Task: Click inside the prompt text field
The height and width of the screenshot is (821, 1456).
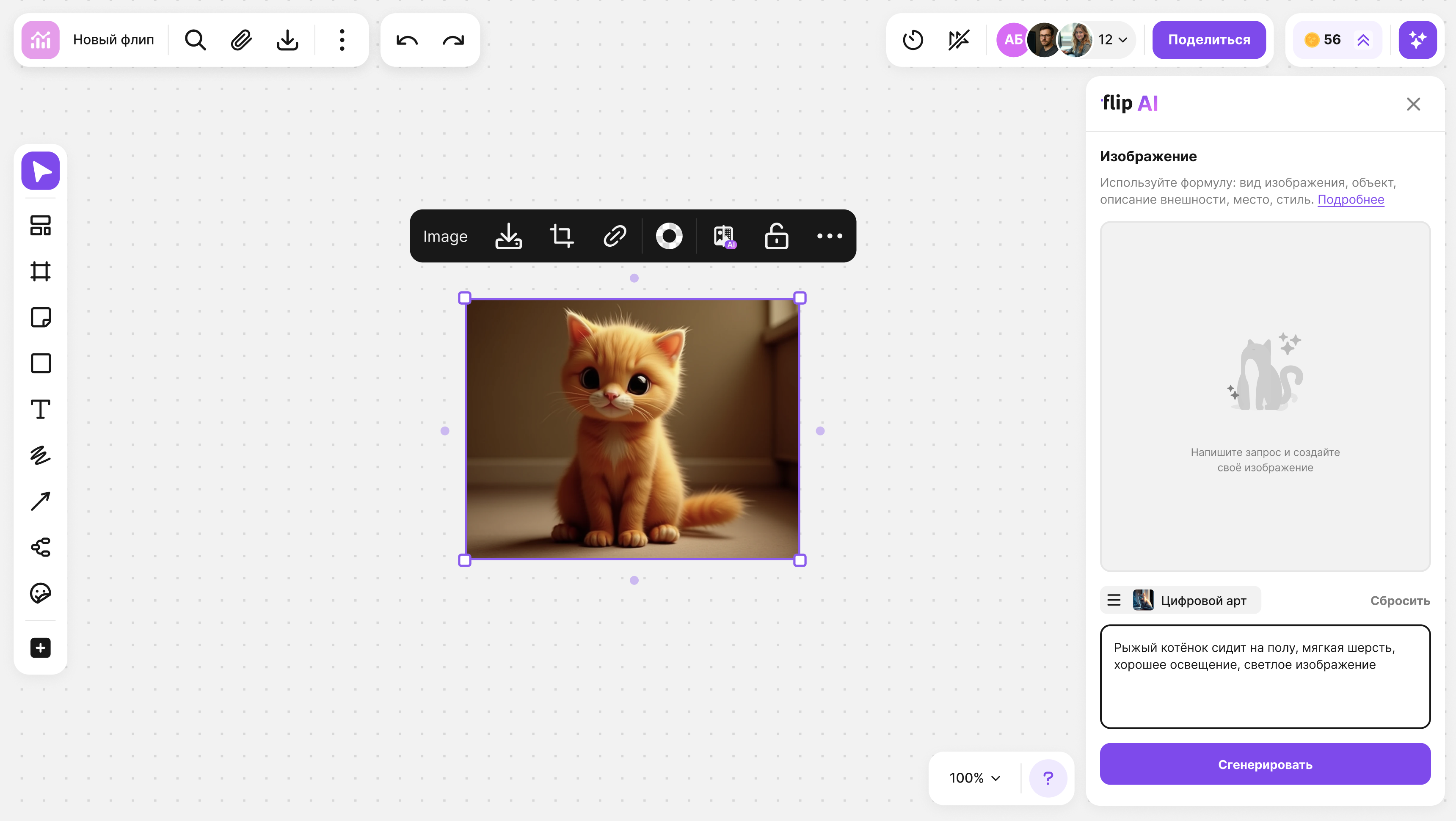Action: (1265, 676)
